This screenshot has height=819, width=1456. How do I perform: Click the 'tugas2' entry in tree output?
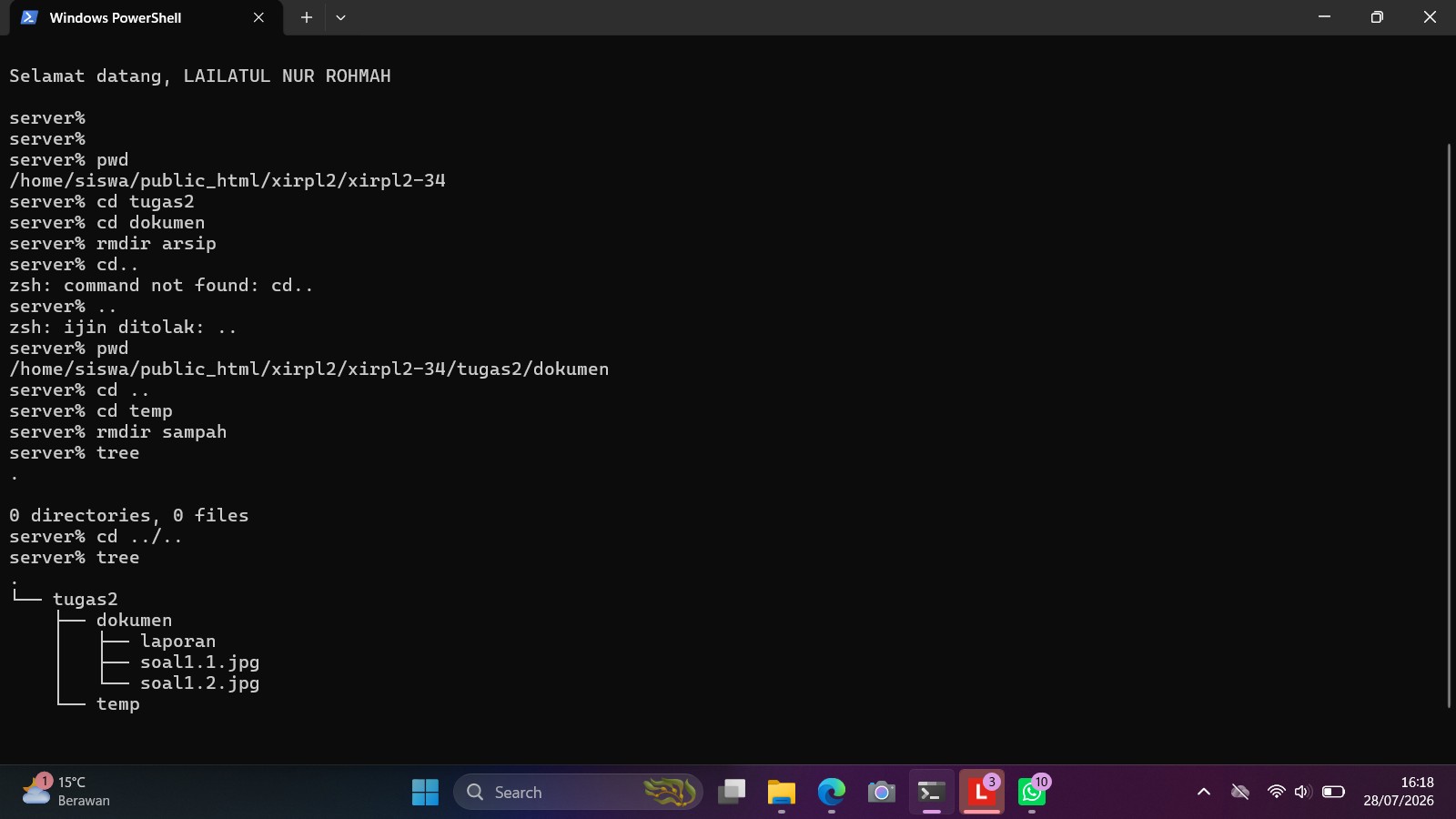(86, 600)
